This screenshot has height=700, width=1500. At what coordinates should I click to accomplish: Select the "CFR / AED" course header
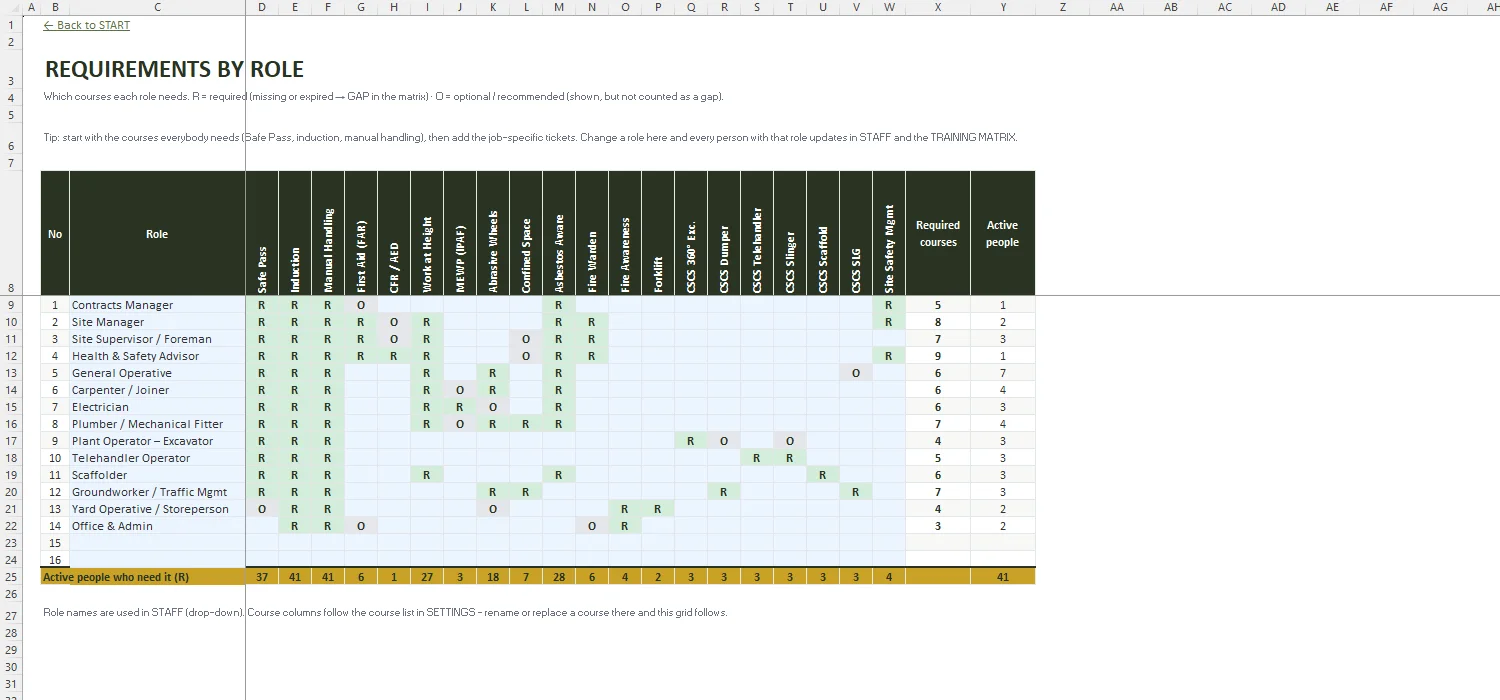(x=394, y=233)
